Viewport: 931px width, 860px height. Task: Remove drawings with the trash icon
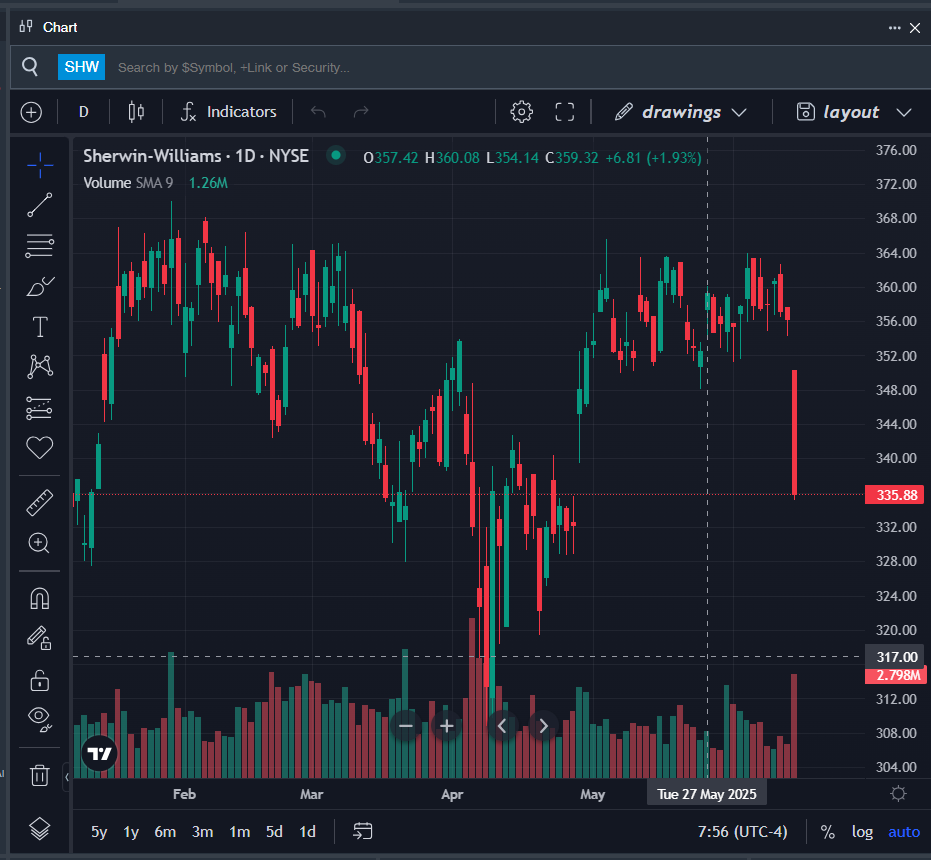click(x=40, y=775)
